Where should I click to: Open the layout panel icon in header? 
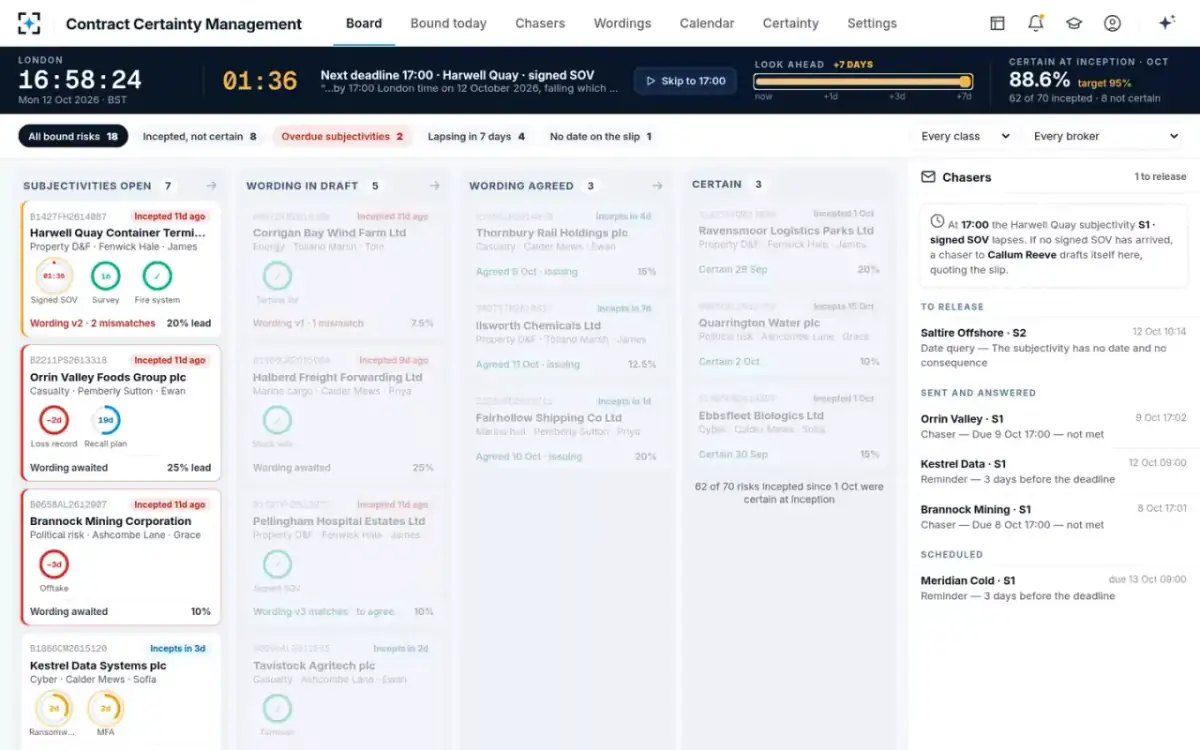tap(997, 23)
